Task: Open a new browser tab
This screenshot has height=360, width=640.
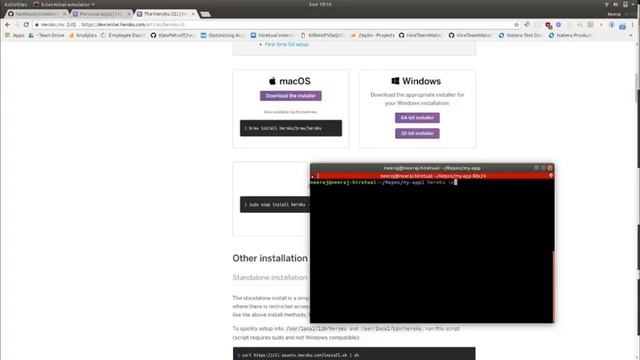Action: tap(205, 14)
